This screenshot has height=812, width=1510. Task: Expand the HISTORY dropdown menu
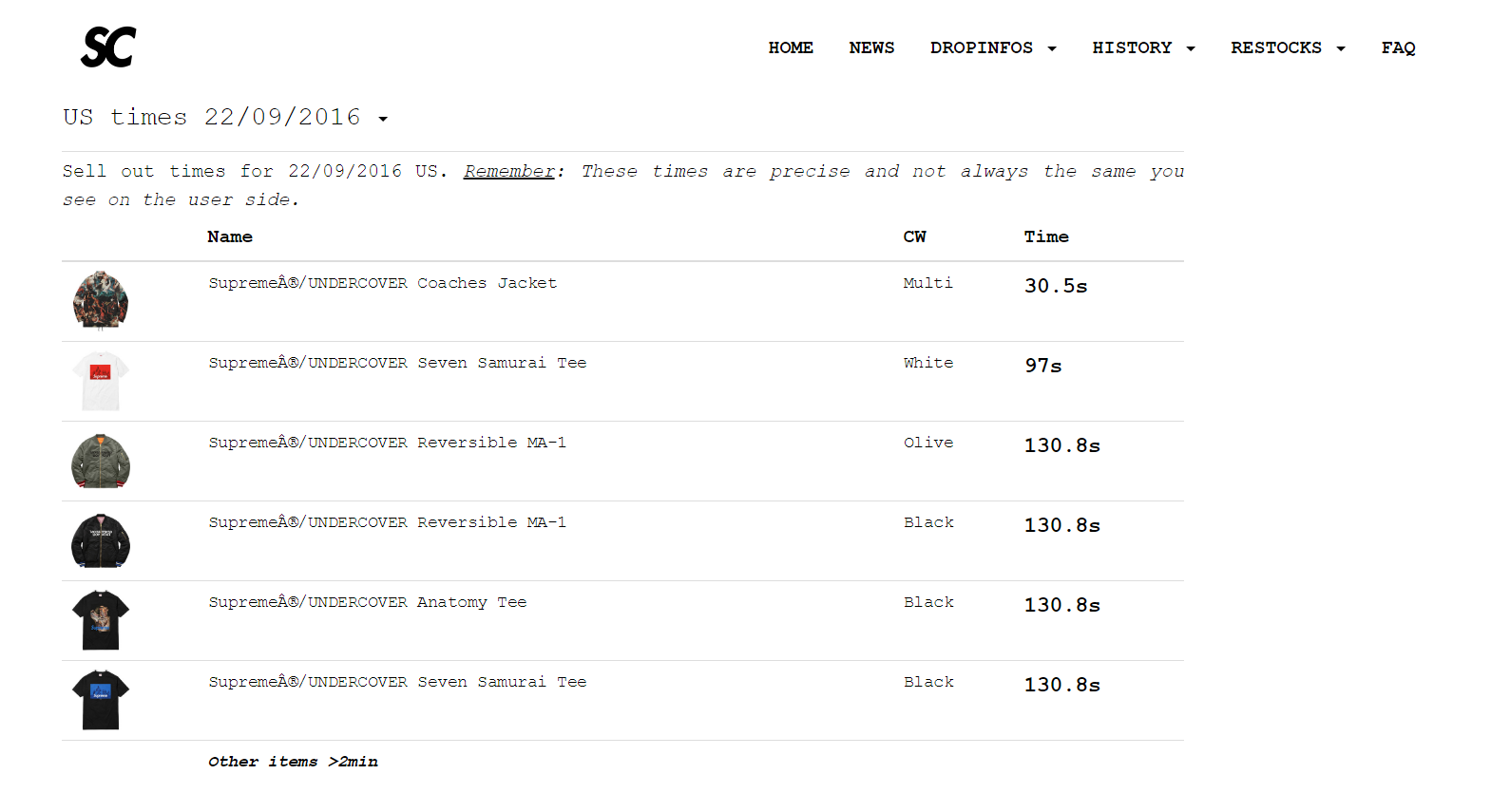[x=1143, y=47]
